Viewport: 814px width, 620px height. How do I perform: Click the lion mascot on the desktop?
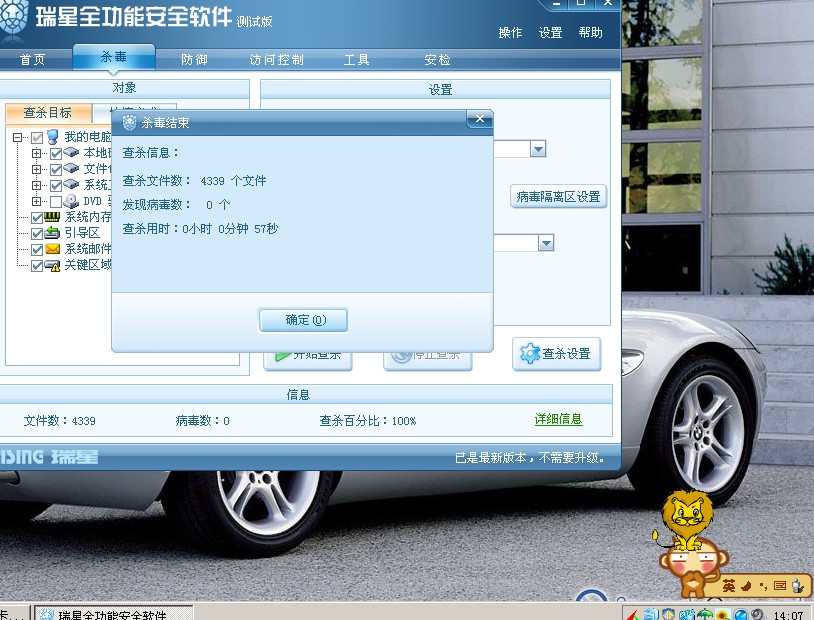pos(686,519)
